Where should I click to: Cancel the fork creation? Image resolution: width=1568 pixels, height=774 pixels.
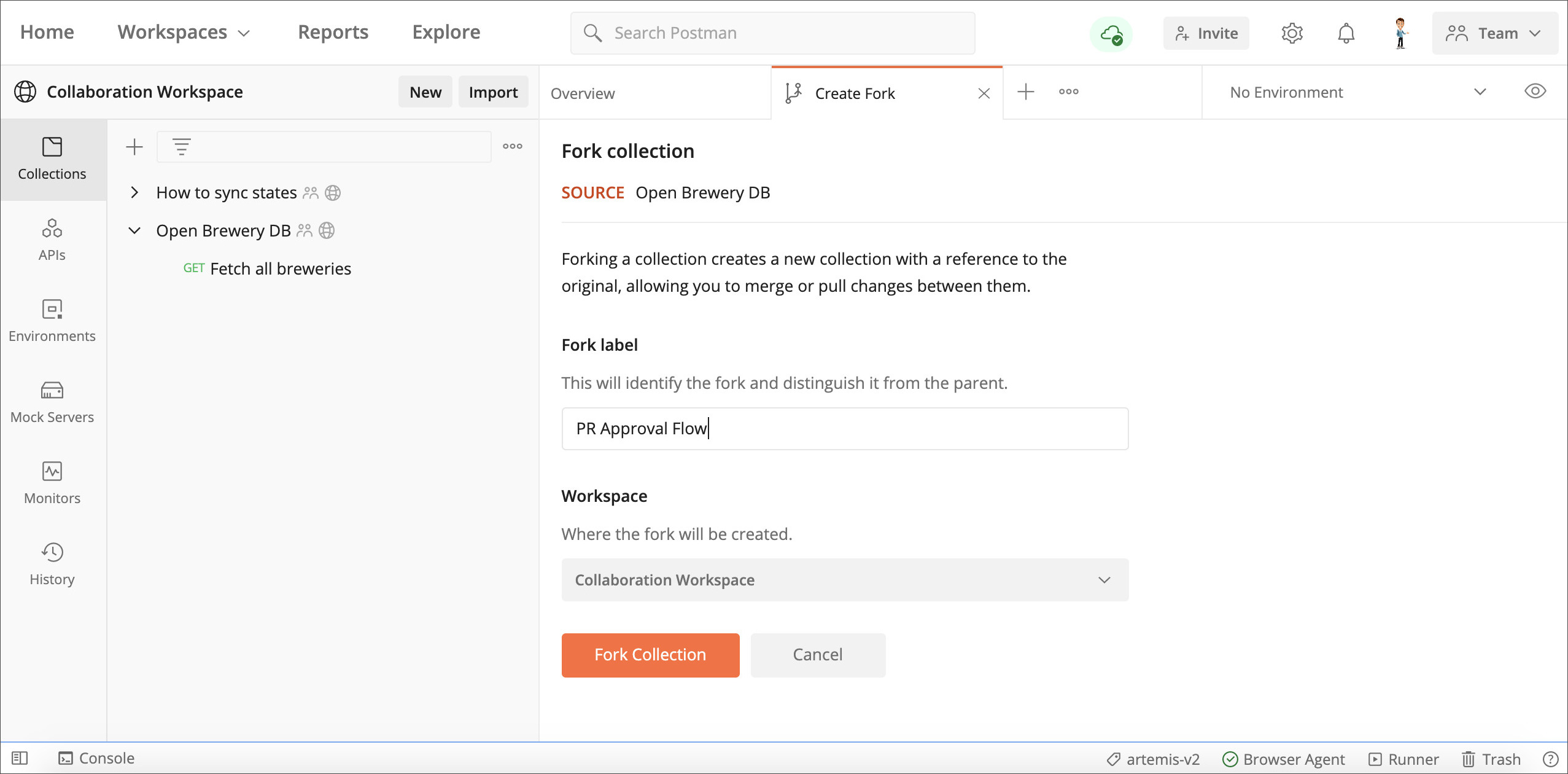818,655
